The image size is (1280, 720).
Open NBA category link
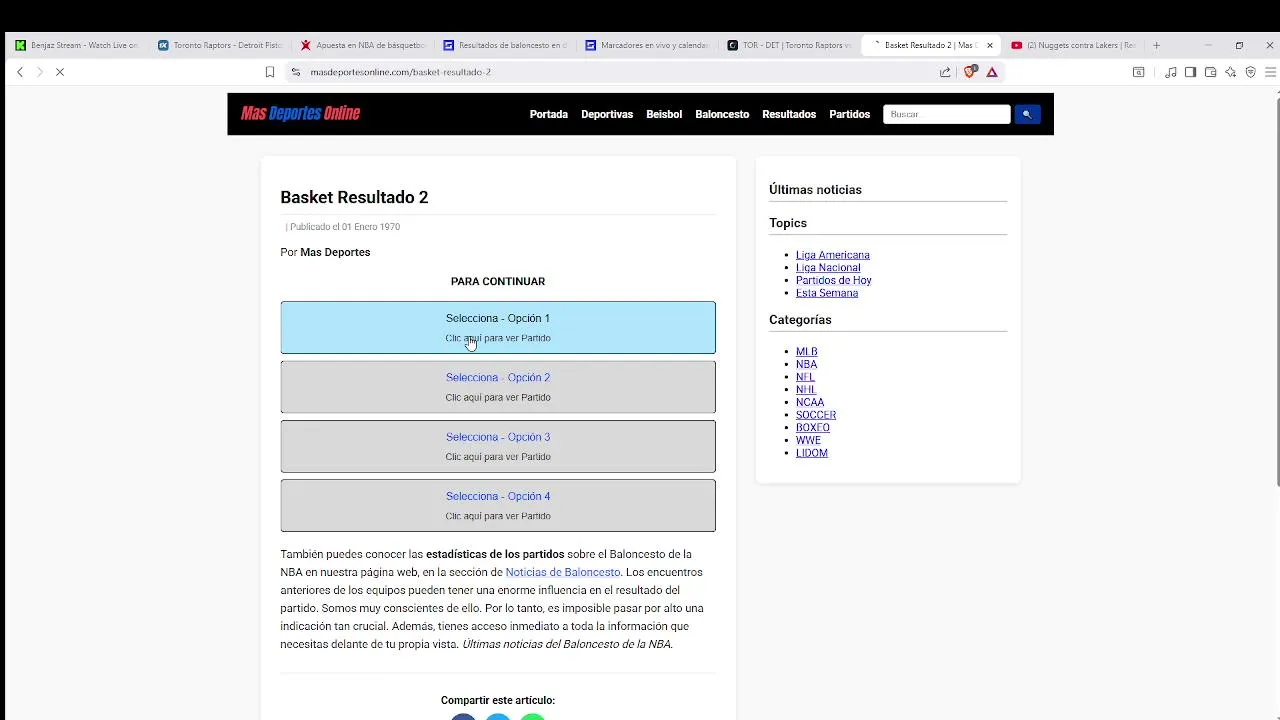coord(806,364)
